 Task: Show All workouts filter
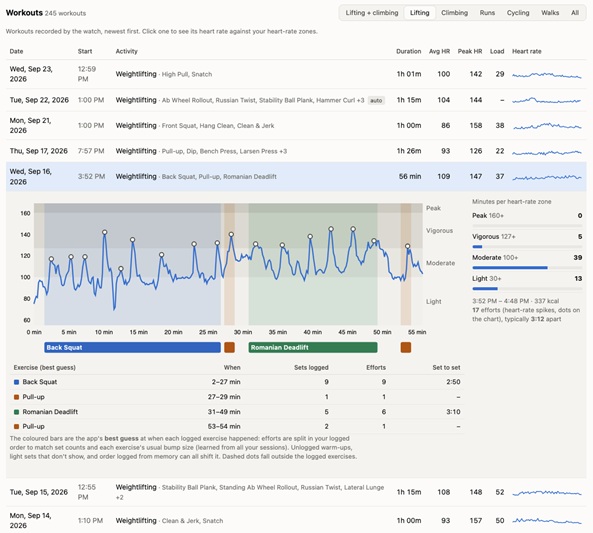pyautogui.click(x=575, y=13)
